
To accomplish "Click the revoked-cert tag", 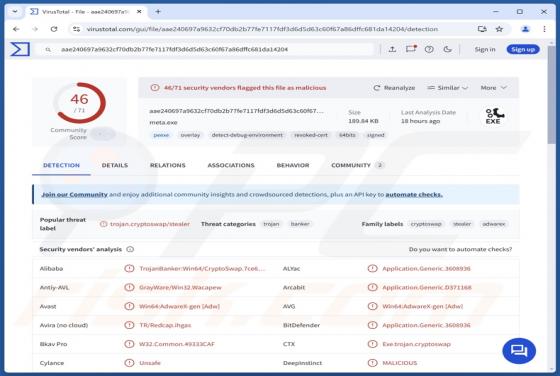I will coord(311,135).
